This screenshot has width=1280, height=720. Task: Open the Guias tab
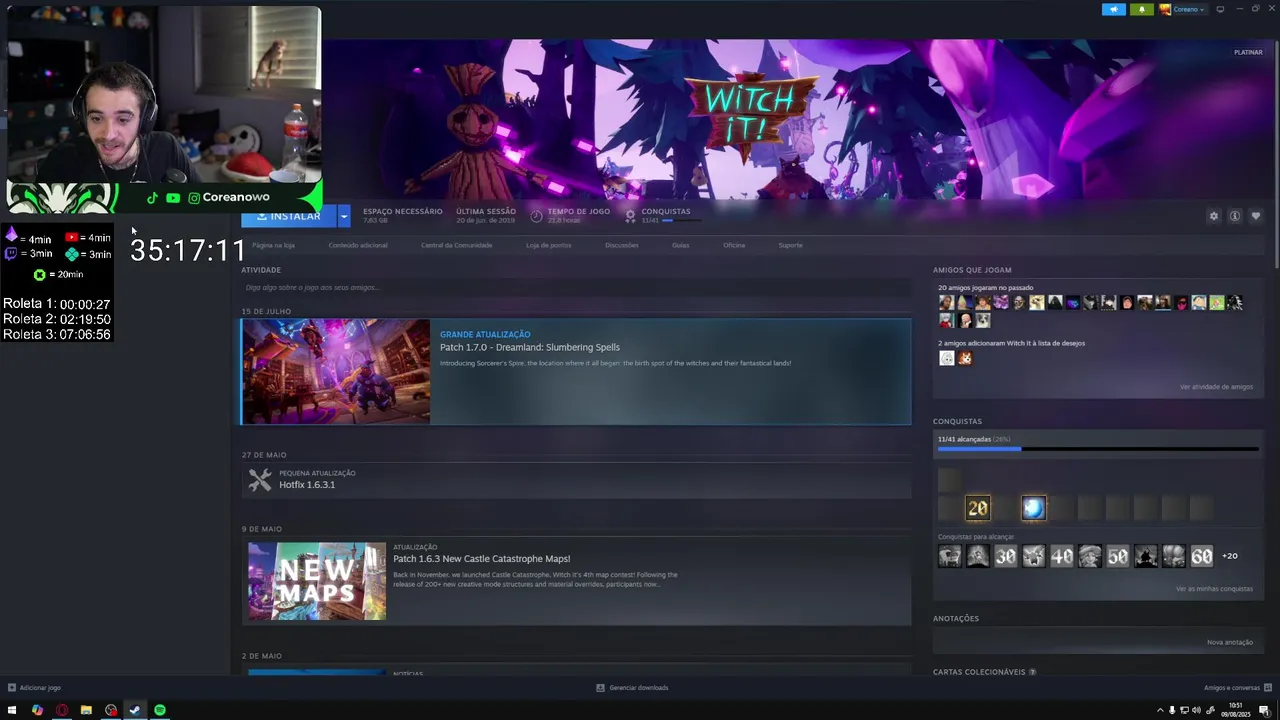tap(680, 245)
